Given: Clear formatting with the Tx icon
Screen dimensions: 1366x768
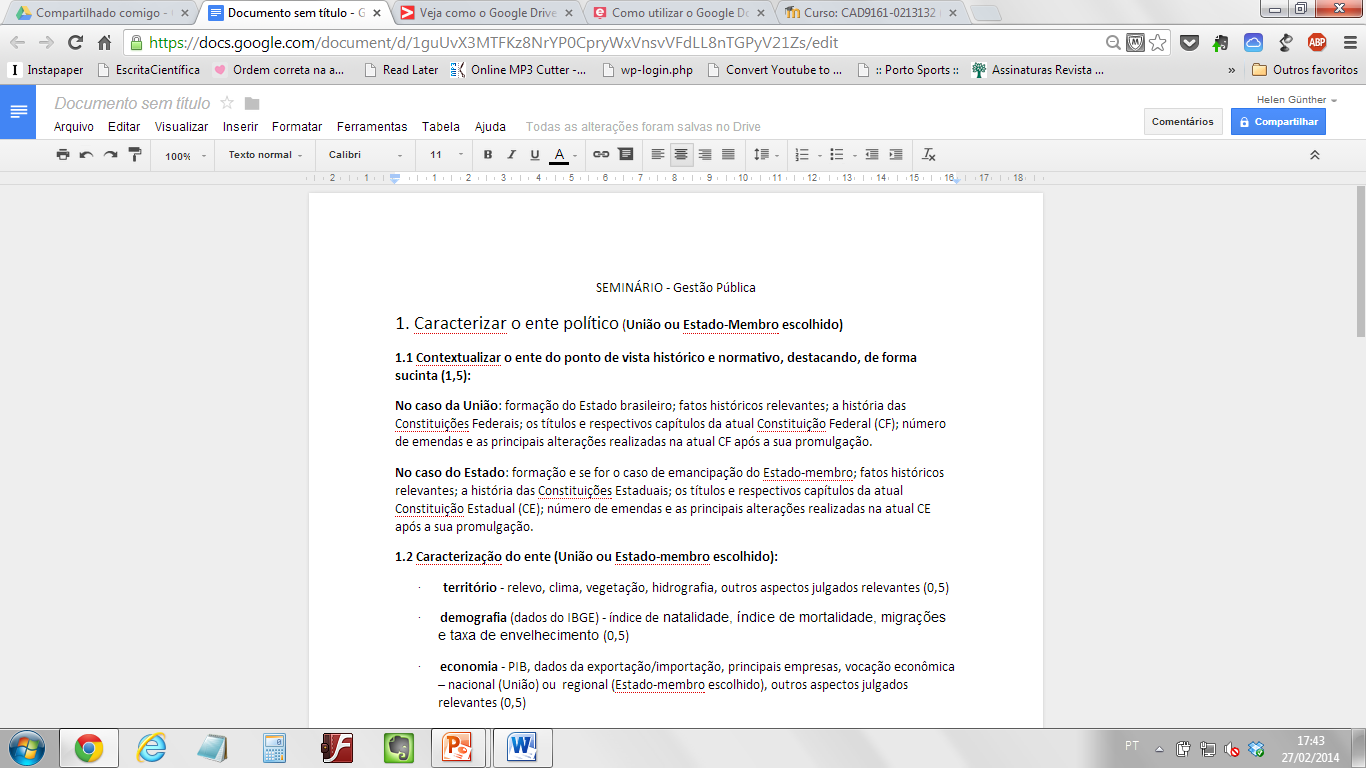Looking at the screenshot, I should click(929, 155).
